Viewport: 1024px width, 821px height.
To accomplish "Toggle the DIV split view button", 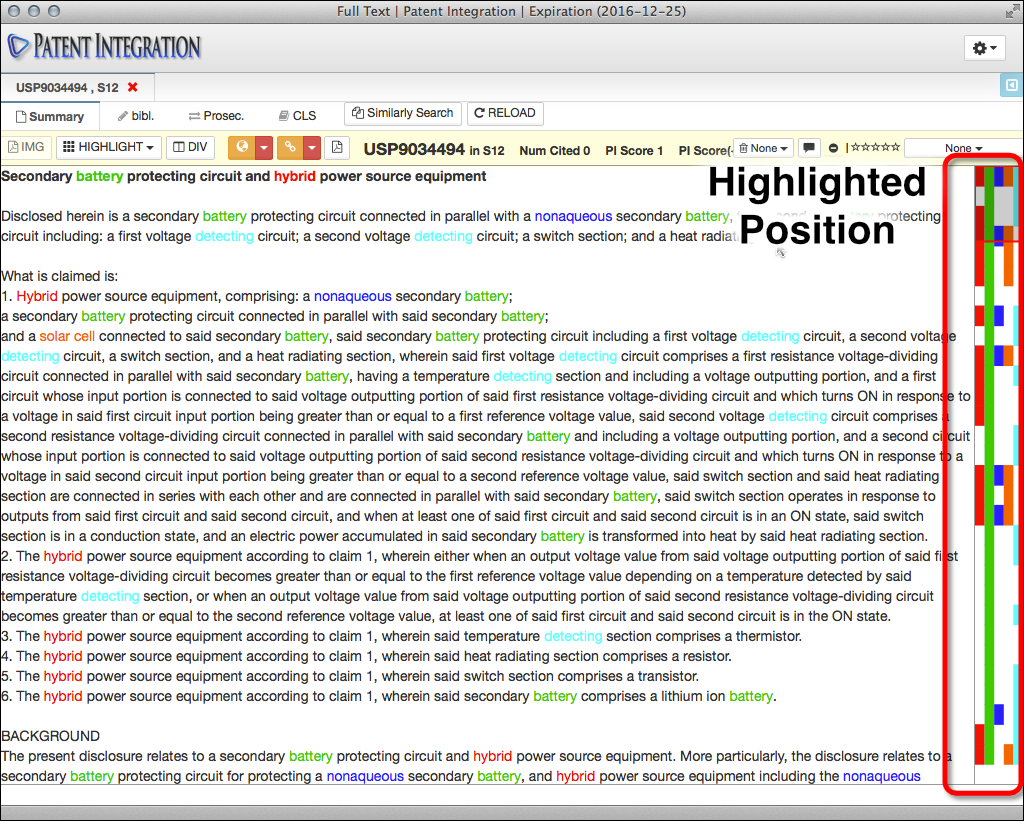I will (x=190, y=147).
